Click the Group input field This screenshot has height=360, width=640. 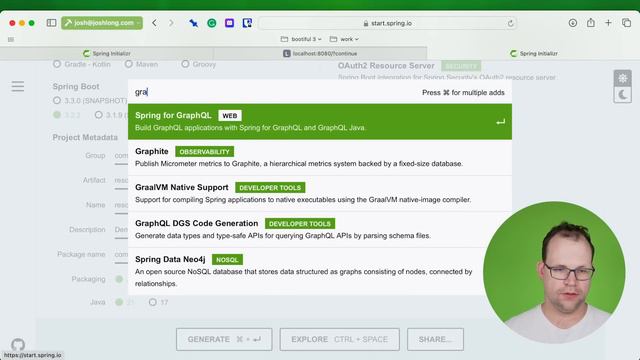(x=121, y=157)
